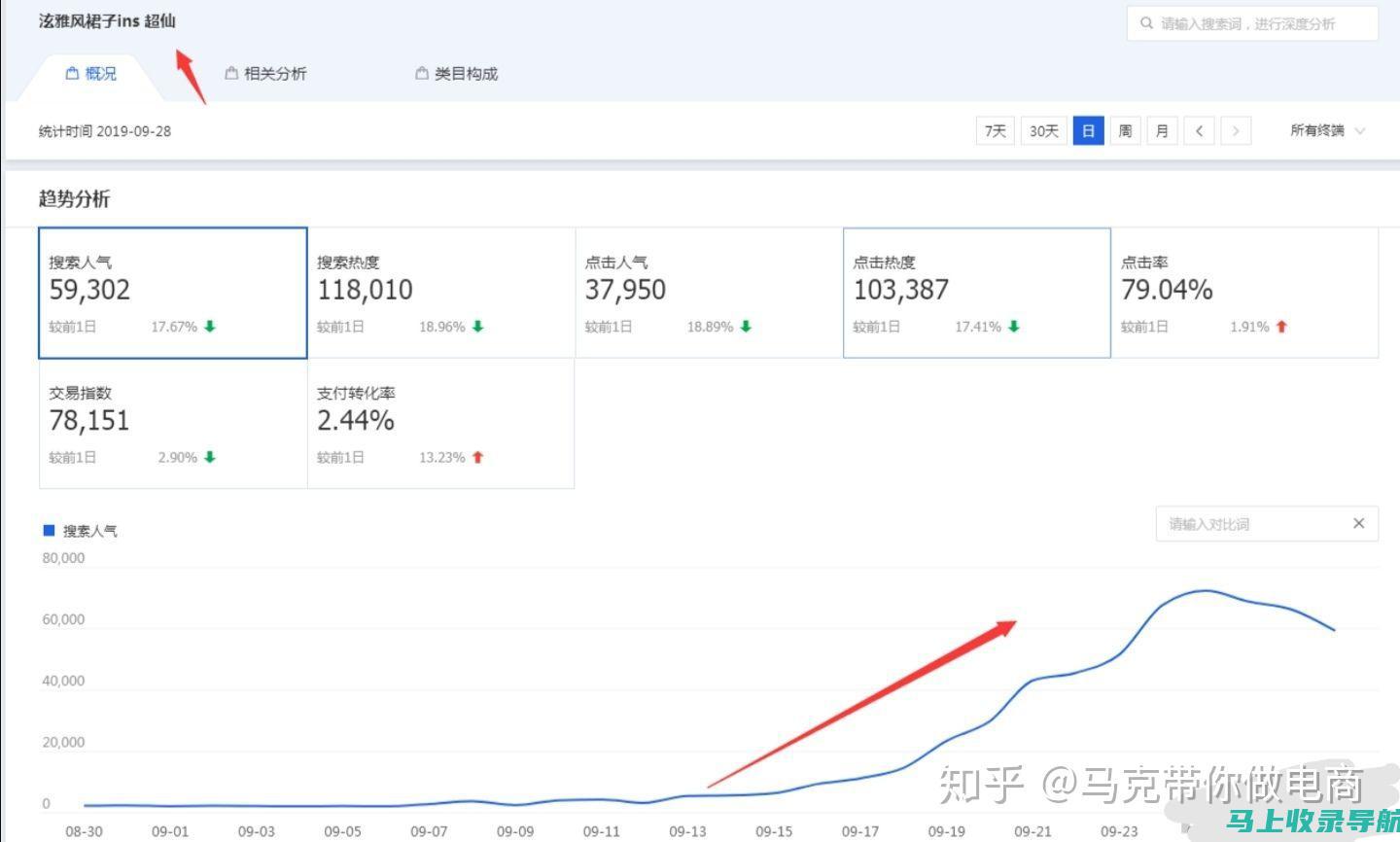Click the 点击率 up arrow 1.91%

(1281, 327)
